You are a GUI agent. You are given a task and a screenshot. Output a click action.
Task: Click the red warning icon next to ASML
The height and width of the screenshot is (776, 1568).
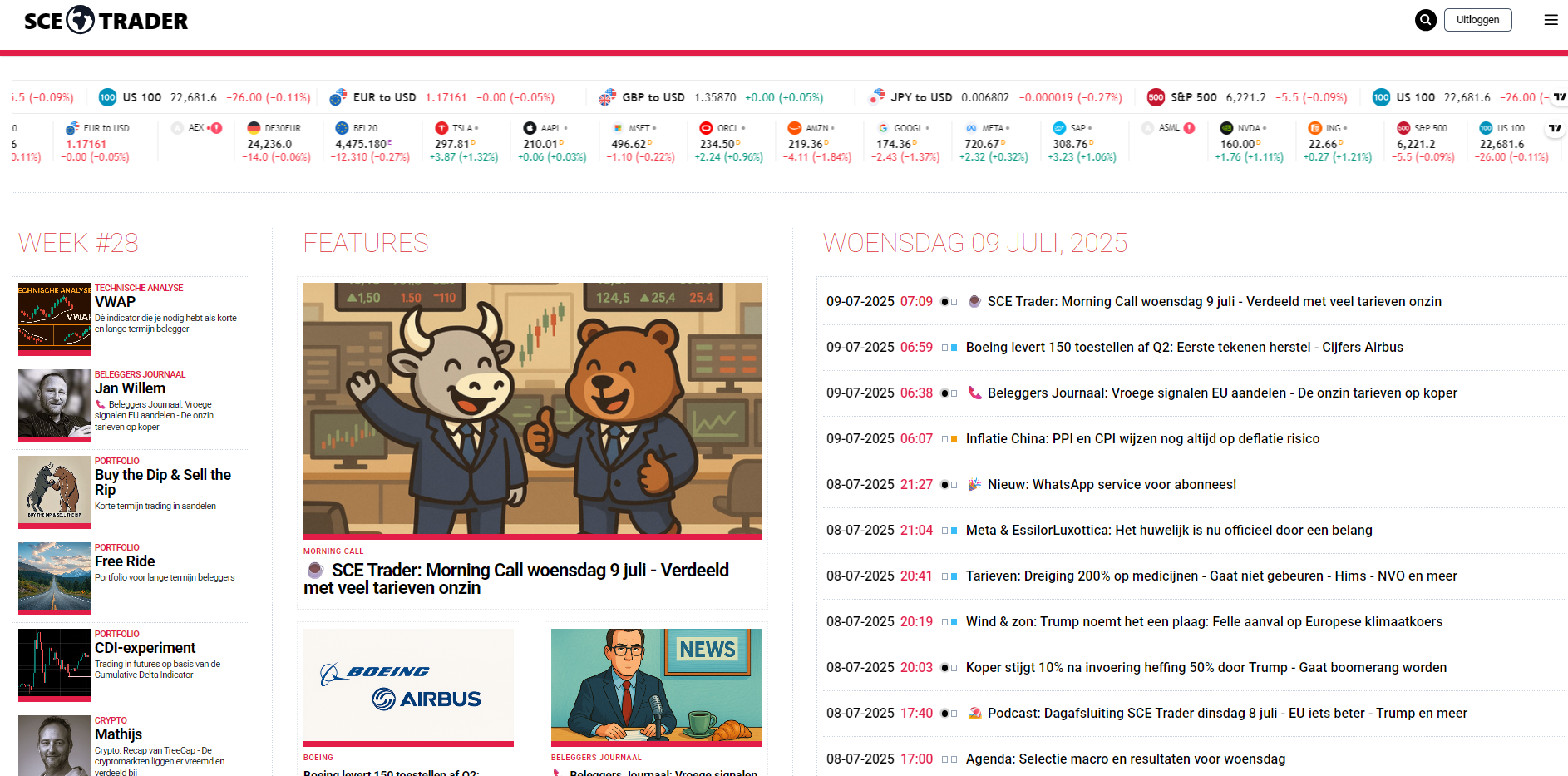[1189, 128]
